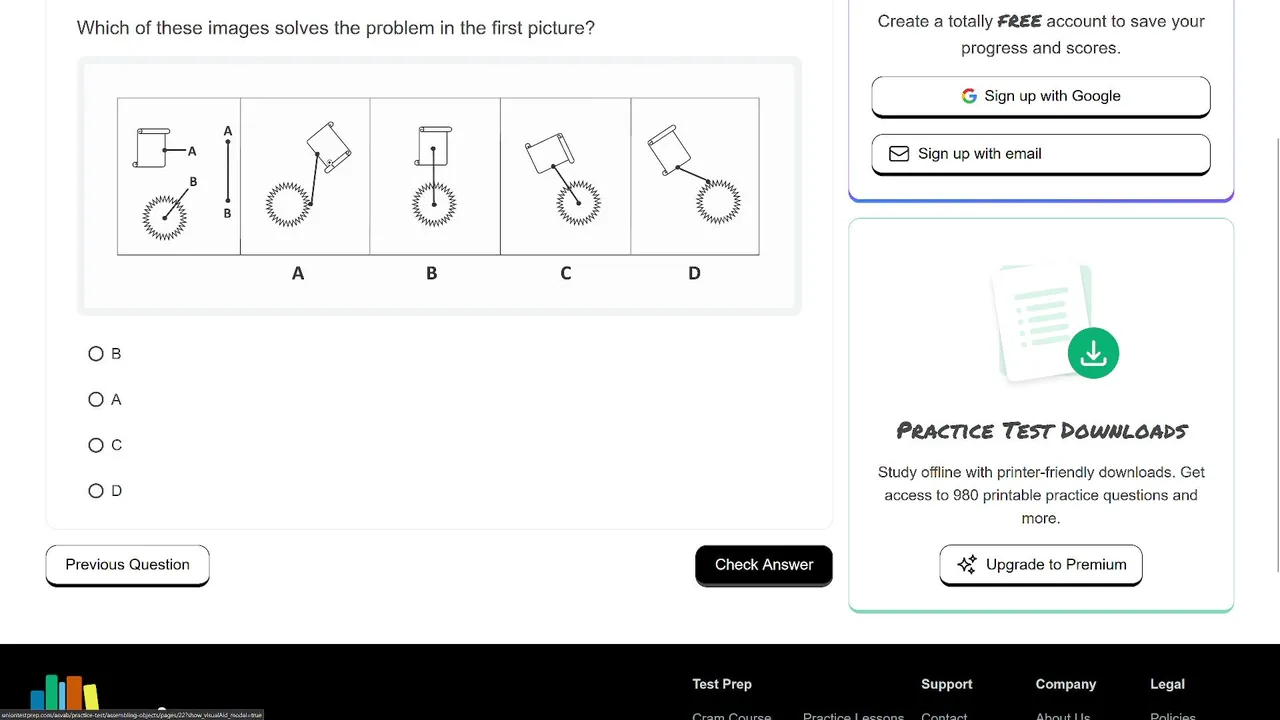
Task: Click the Company footer heading
Action: [x=1066, y=684]
